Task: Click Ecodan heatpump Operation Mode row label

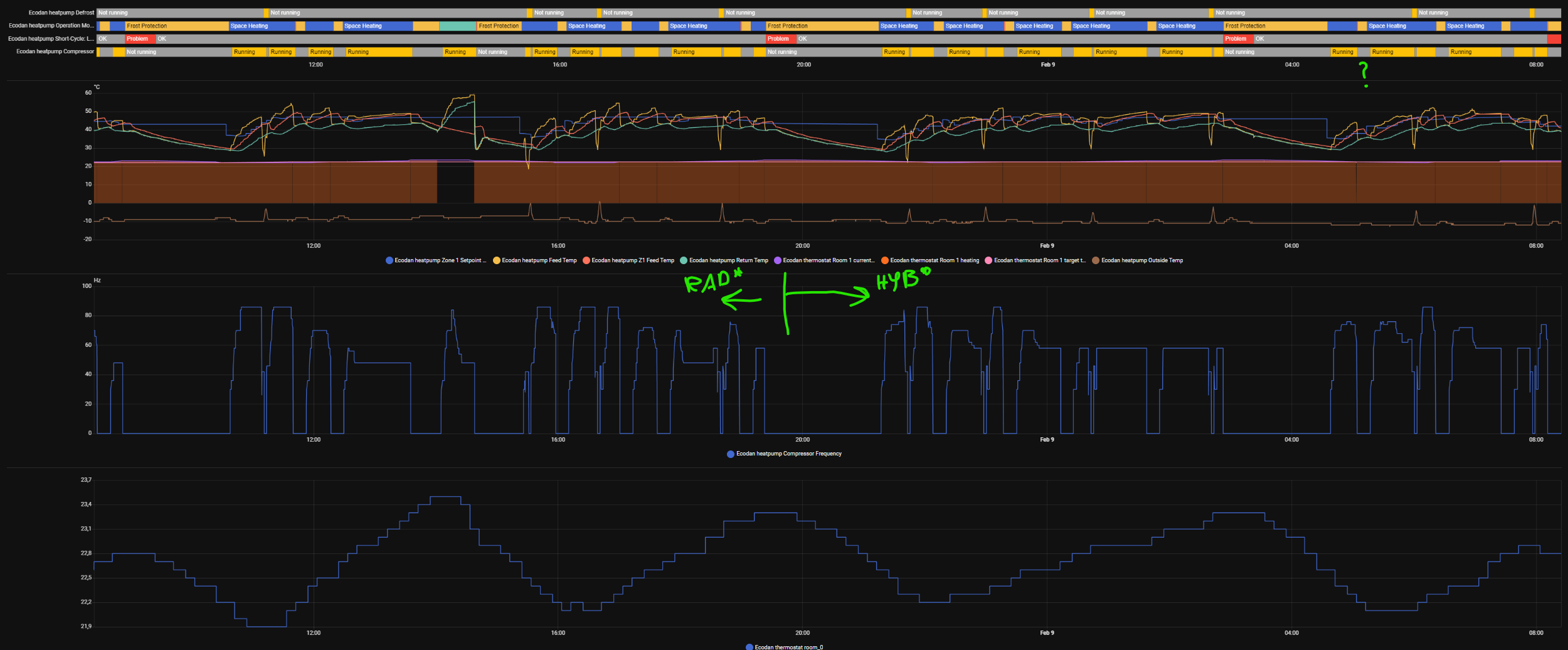Action: click(x=51, y=26)
